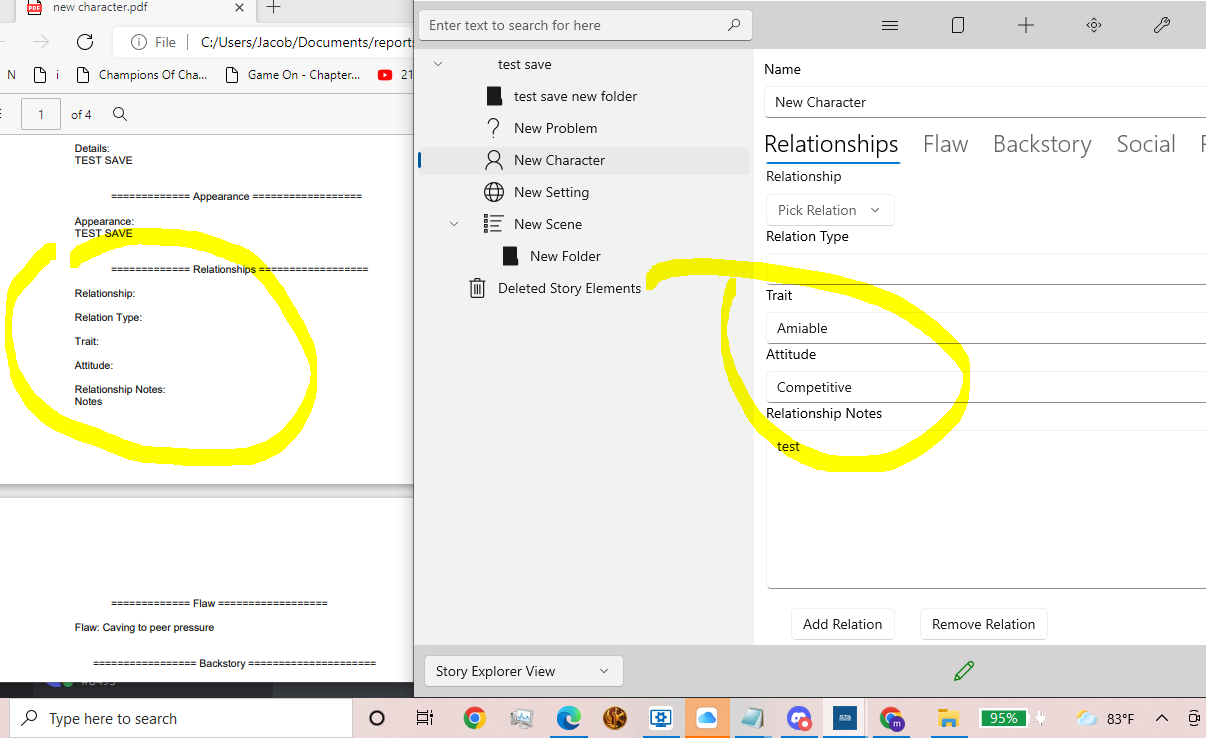Collapse the New Scene tree node

click(x=454, y=223)
